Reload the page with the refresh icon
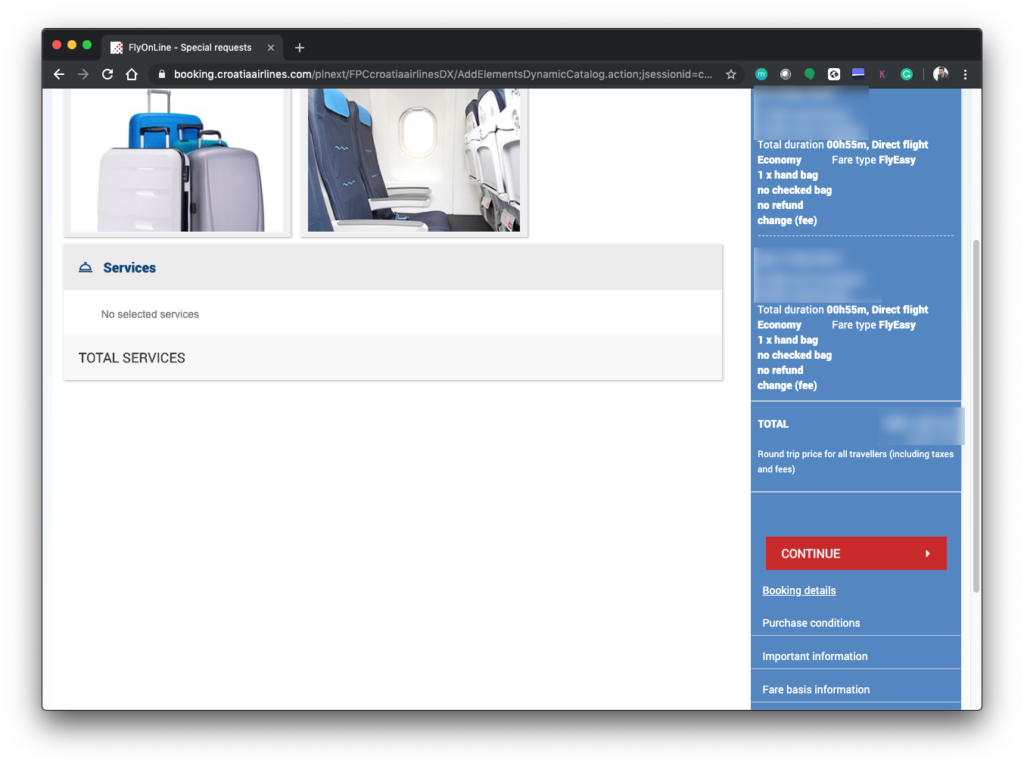The height and width of the screenshot is (766, 1024). [x=108, y=74]
